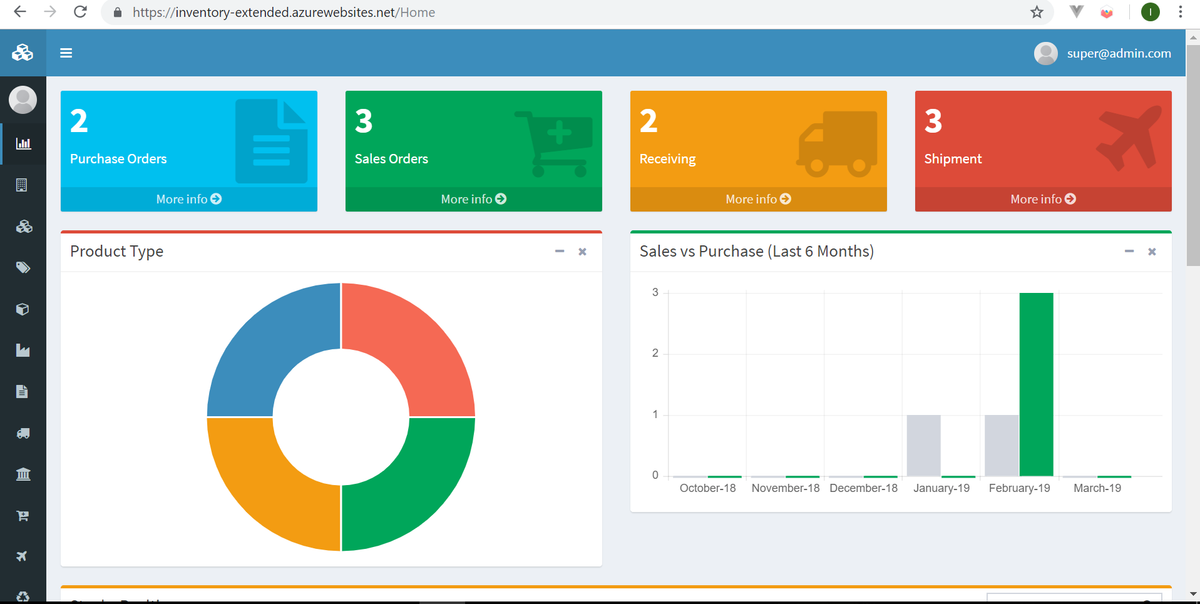Open the dashboard bar chart sidebar icon
The image size is (1200, 604).
tap(22, 142)
